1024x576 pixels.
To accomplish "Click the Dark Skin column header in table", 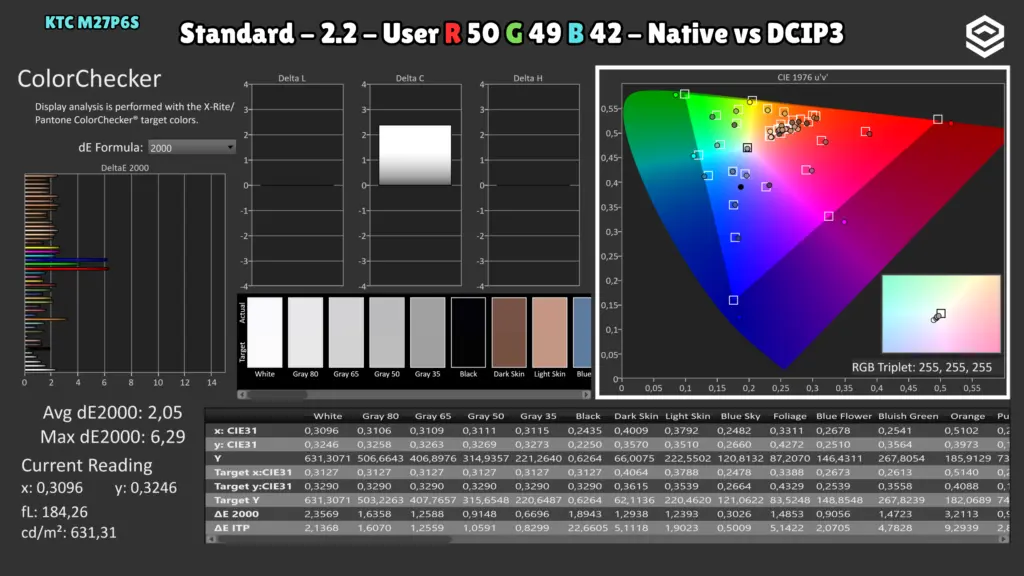I will tap(635, 416).
